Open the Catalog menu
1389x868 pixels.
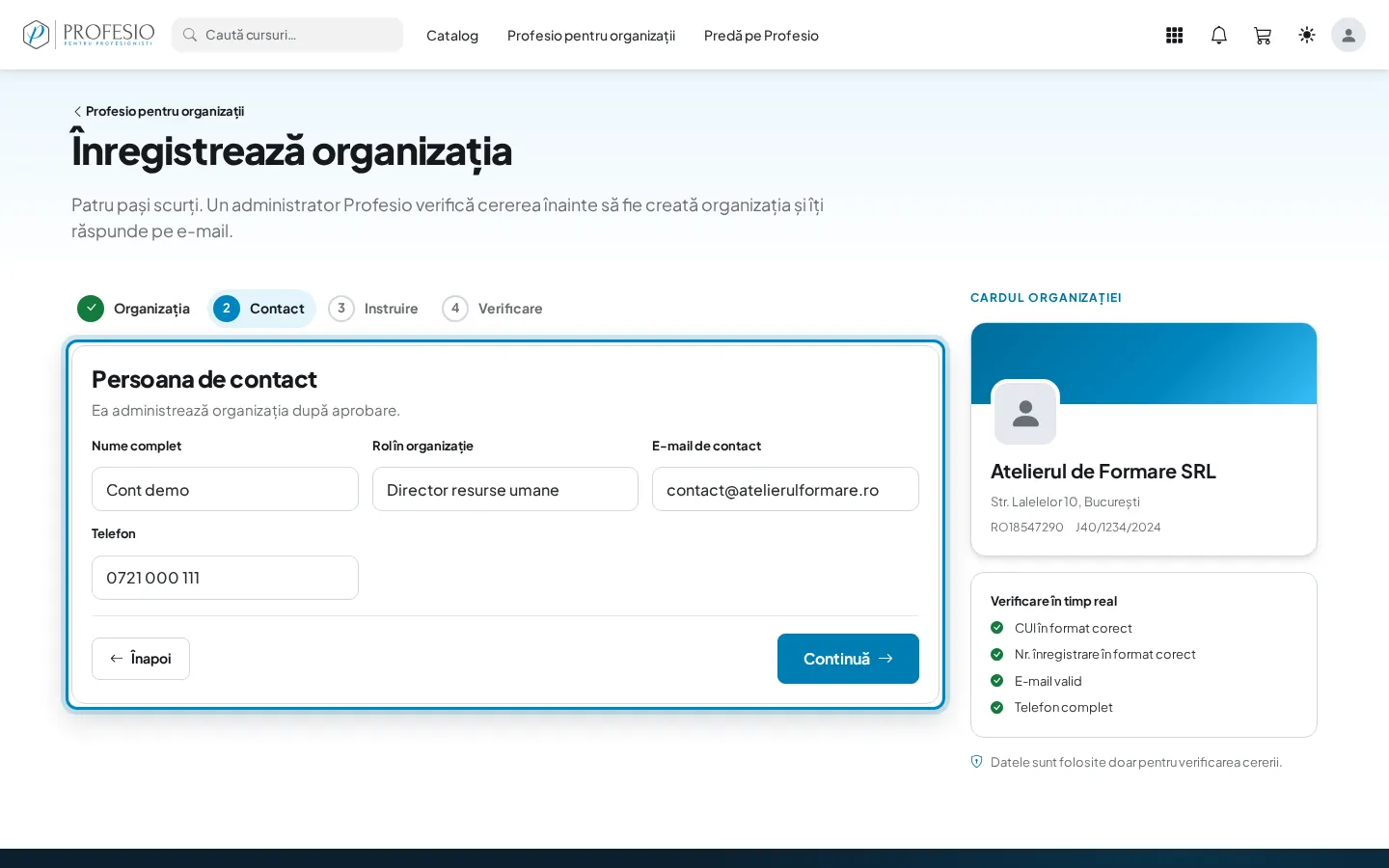click(452, 36)
